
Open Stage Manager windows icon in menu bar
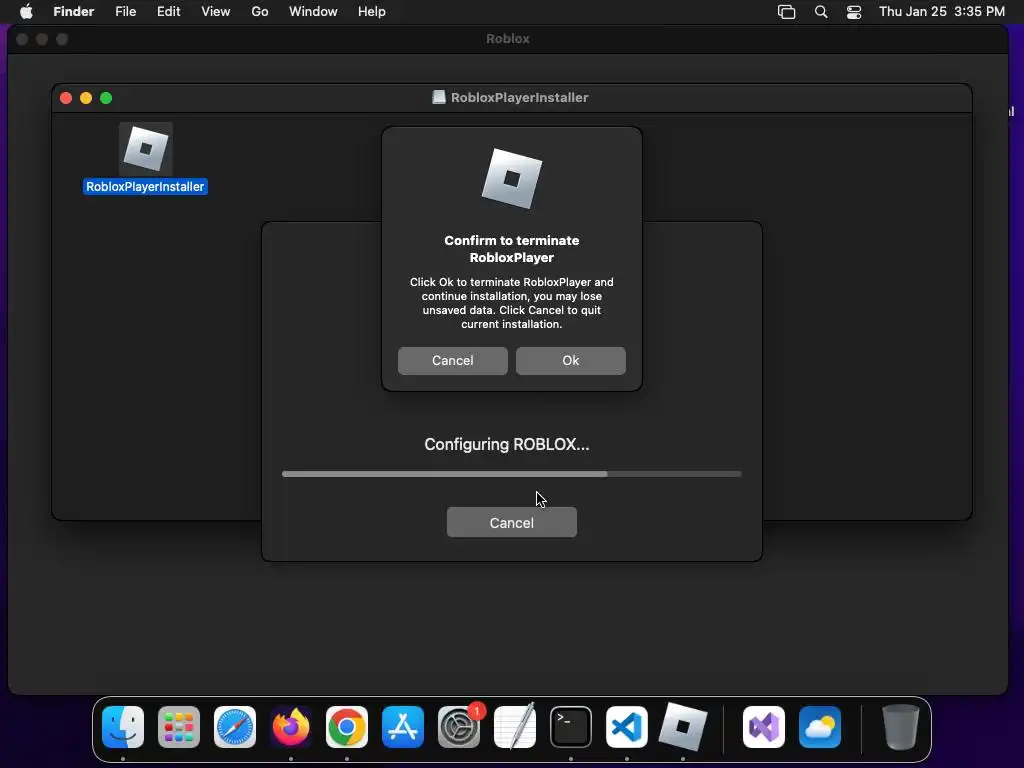(x=786, y=12)
